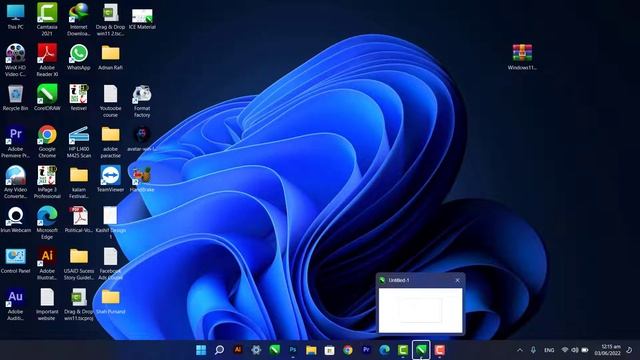
Task: Switch to Photoshop on the taskbar
Action: click(x=293, y=350)
